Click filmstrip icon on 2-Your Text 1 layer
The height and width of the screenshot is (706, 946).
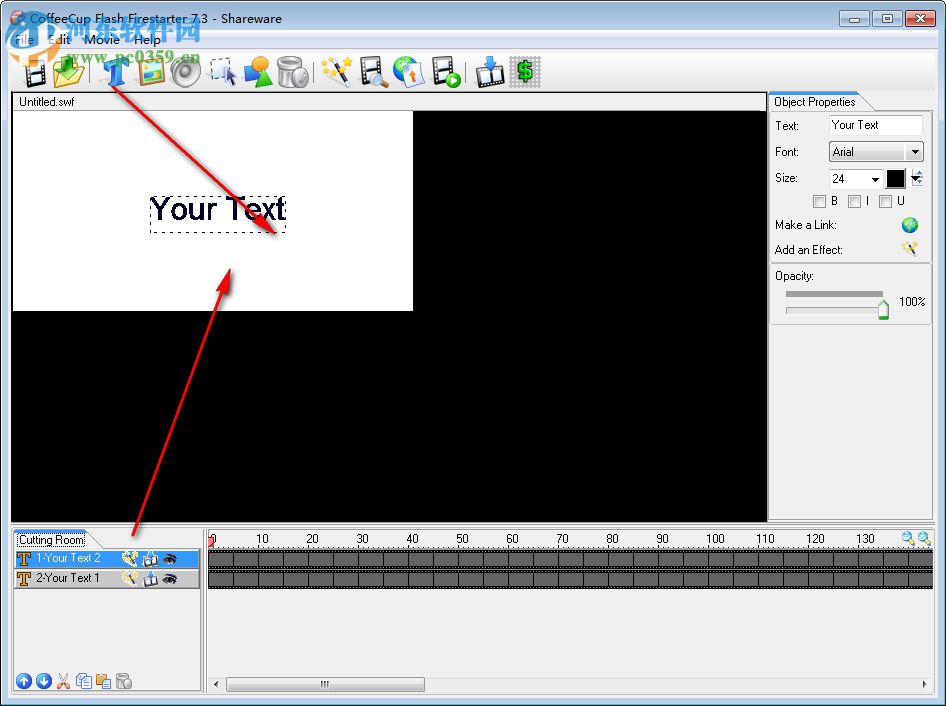[150, 579]
